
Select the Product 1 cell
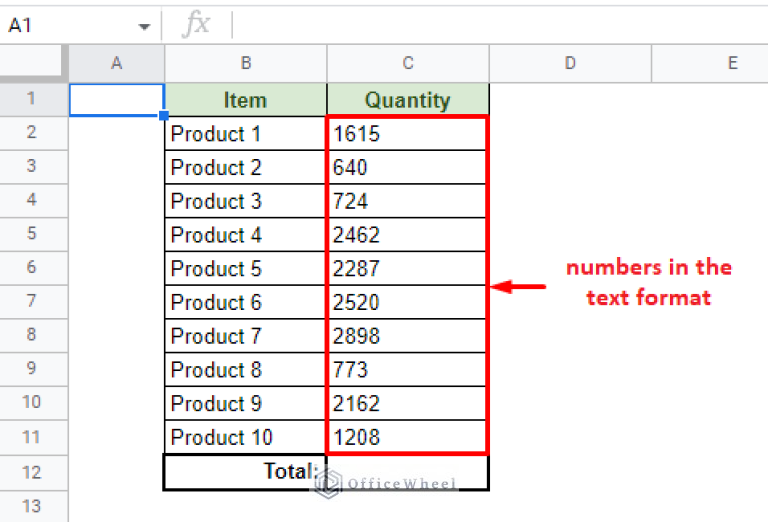coord(245,134)
